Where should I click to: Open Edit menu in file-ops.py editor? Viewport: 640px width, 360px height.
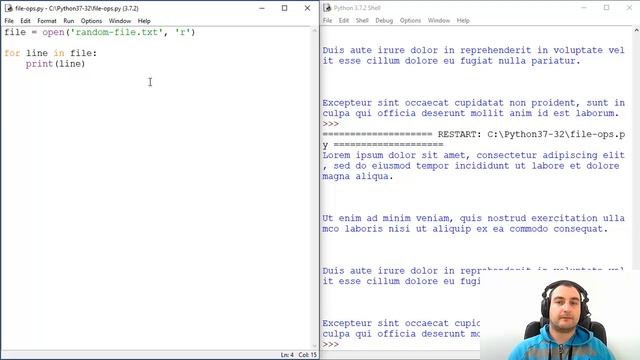click(x=25, y=21)
